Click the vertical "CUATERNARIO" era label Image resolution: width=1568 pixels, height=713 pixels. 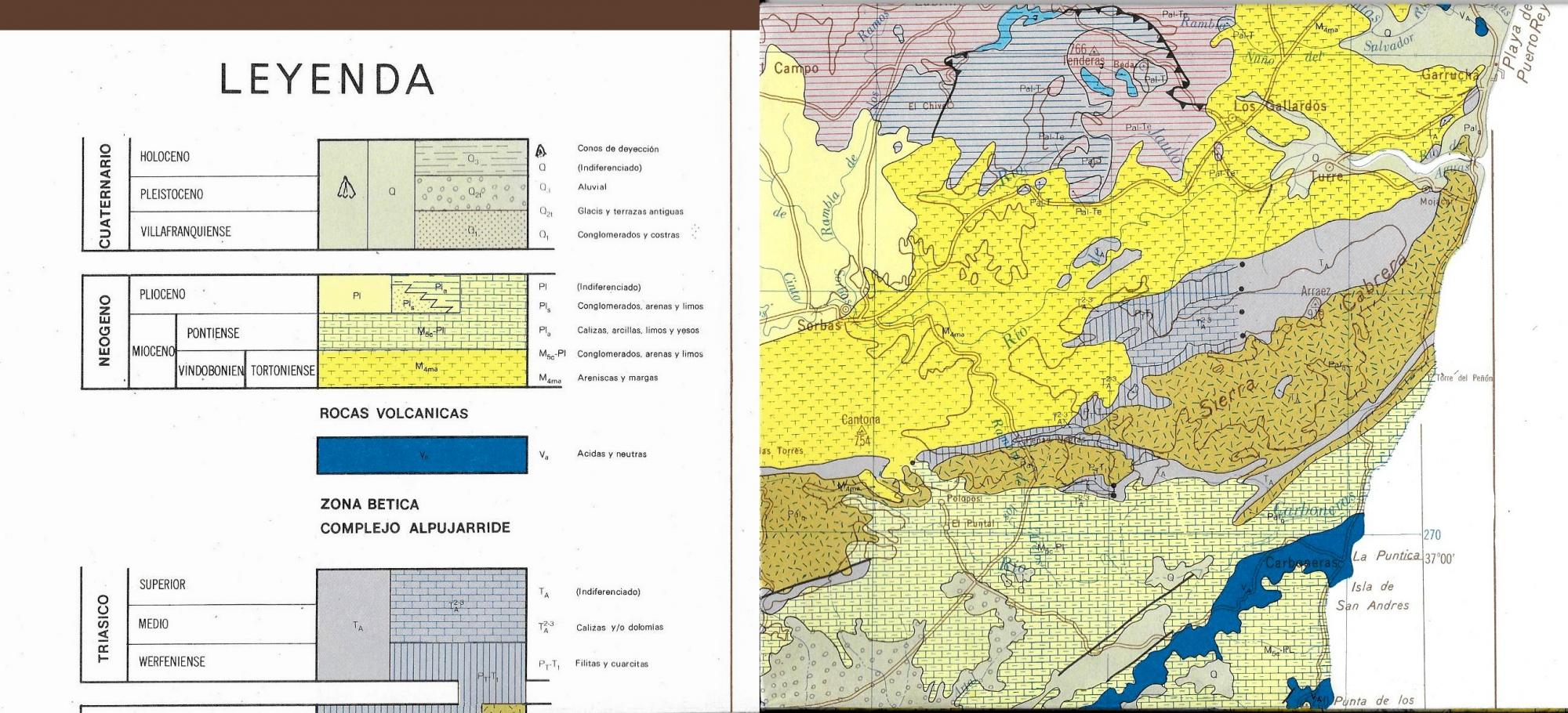point(104,194)
